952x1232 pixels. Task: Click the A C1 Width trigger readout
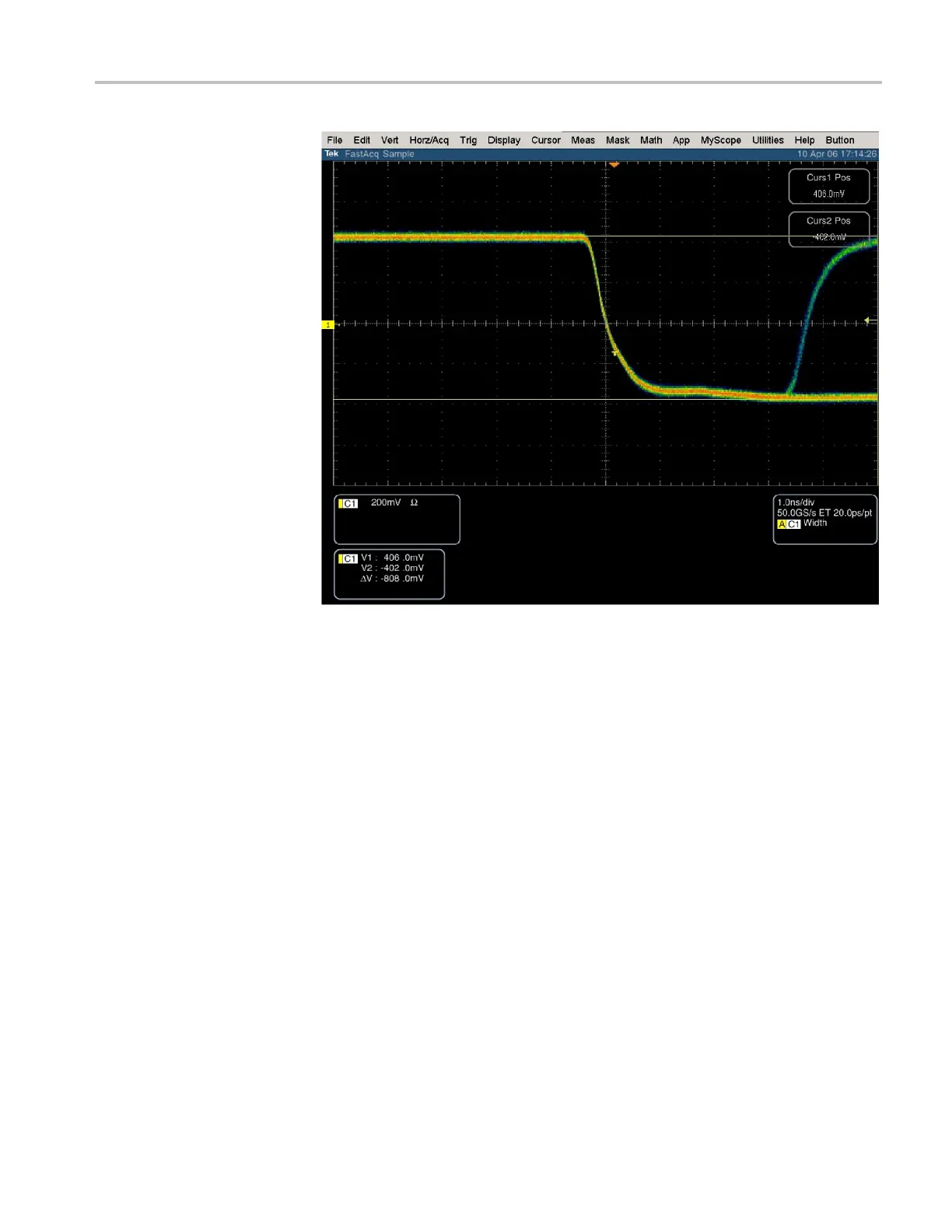802,523
